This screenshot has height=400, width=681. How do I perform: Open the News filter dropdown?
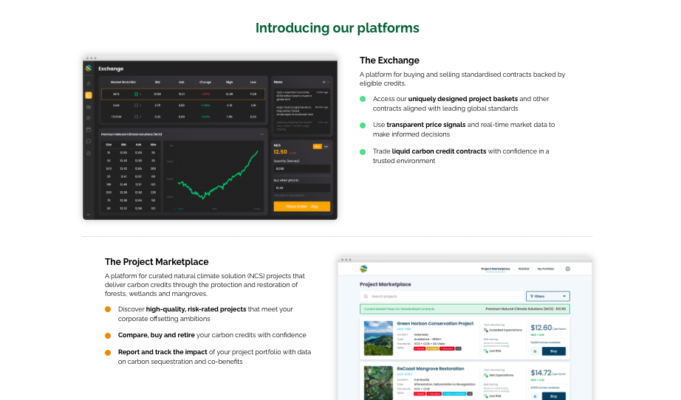(325, 82)
